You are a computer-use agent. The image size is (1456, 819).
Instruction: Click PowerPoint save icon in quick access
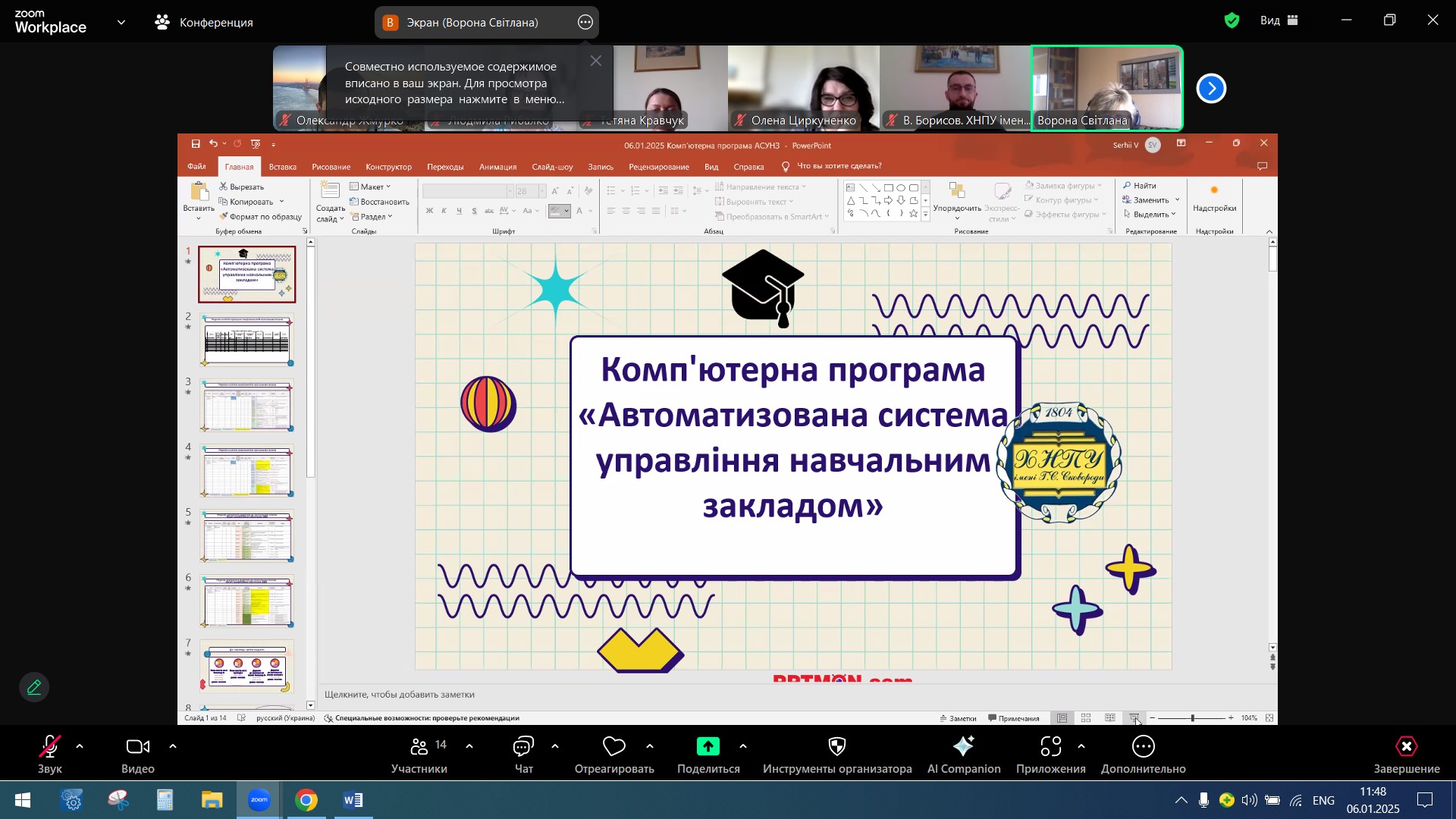click(196, 144)
